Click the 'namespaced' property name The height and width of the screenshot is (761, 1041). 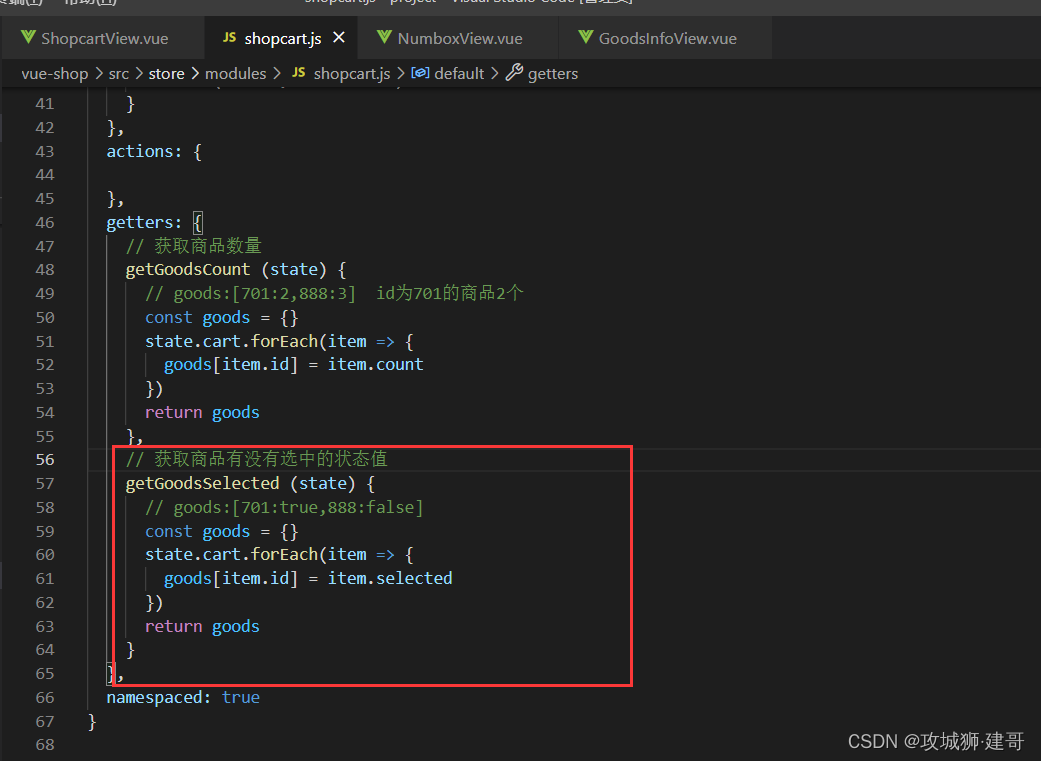[154, 697]
